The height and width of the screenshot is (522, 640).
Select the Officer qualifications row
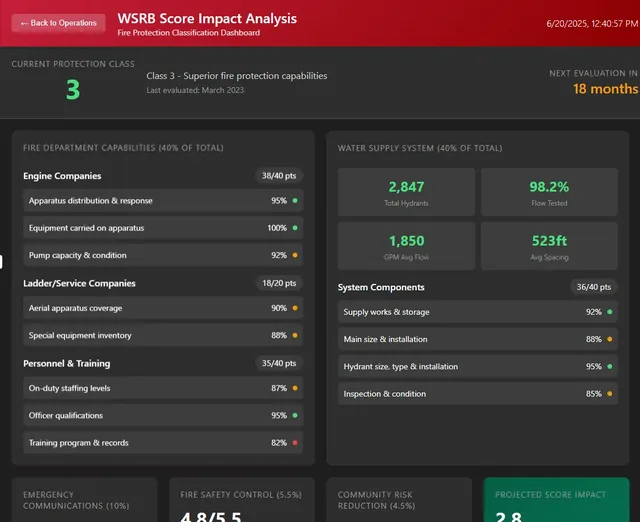pyautogui.click(x=163, y=415)
